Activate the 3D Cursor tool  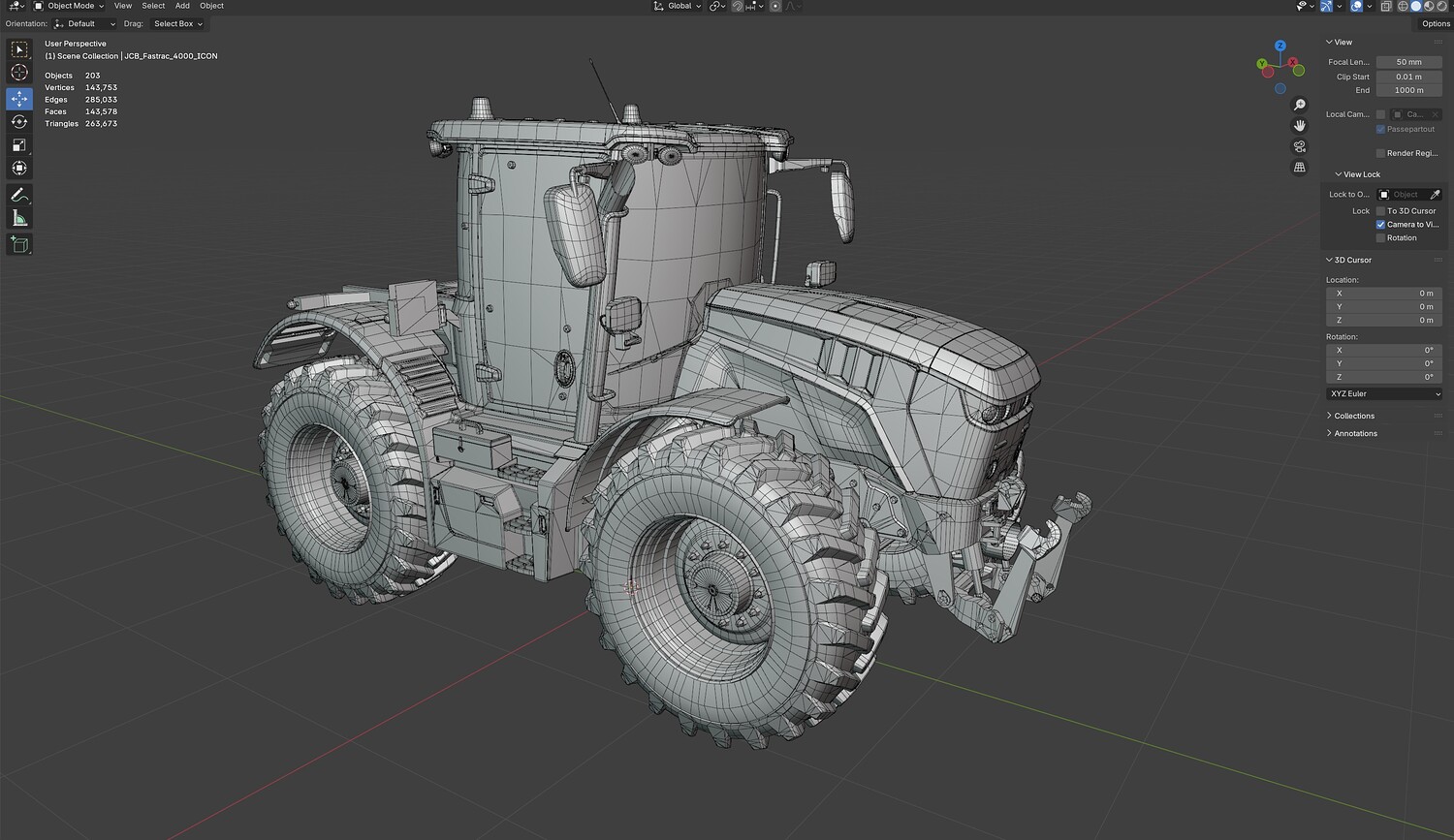click(19, 73)
